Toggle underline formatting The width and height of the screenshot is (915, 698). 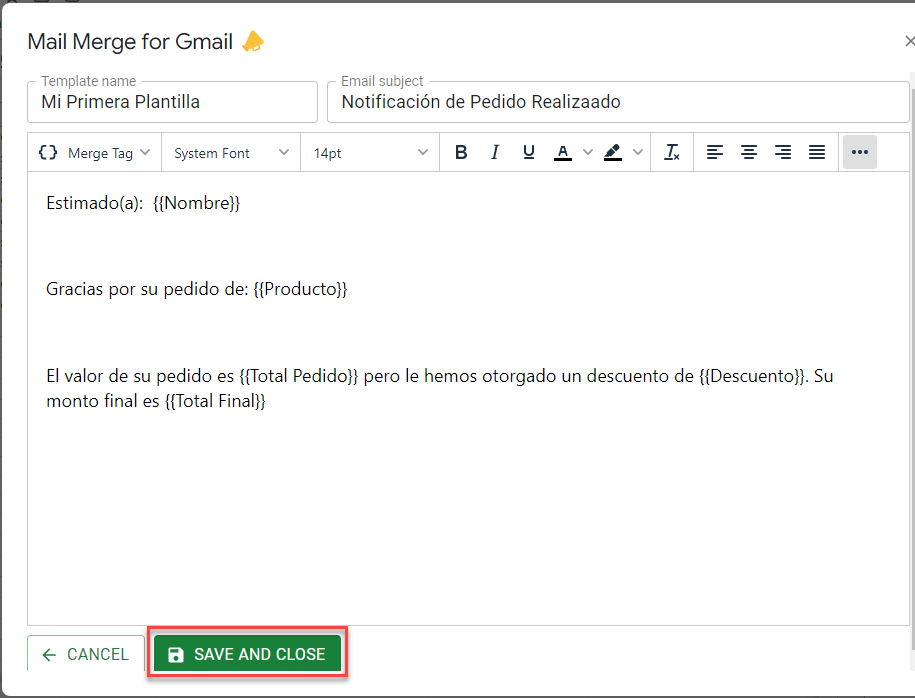(529, 152)
